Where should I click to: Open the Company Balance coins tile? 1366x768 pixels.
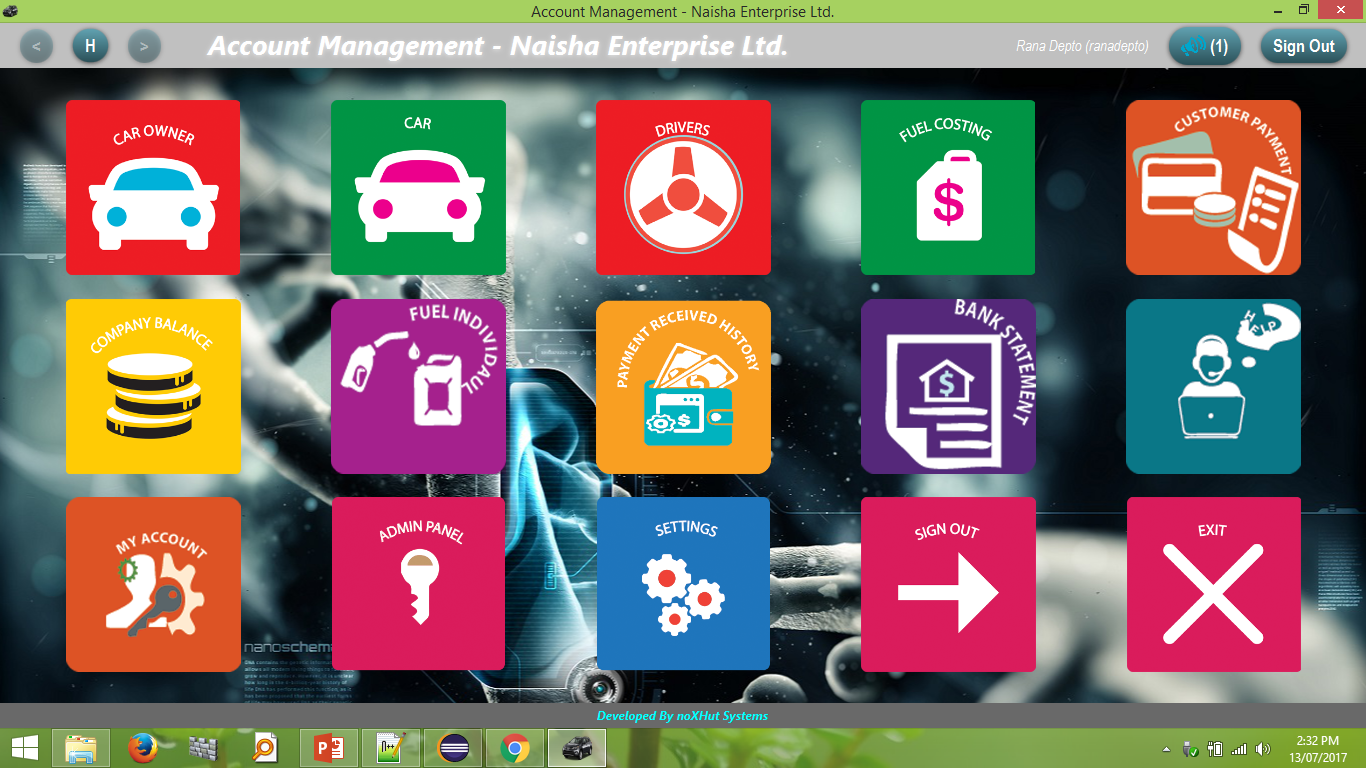click(x=153, y=386)
